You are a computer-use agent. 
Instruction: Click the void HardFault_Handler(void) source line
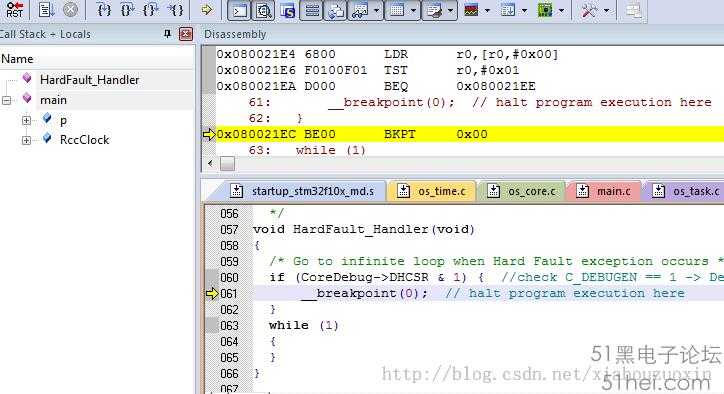coord(364,230)
